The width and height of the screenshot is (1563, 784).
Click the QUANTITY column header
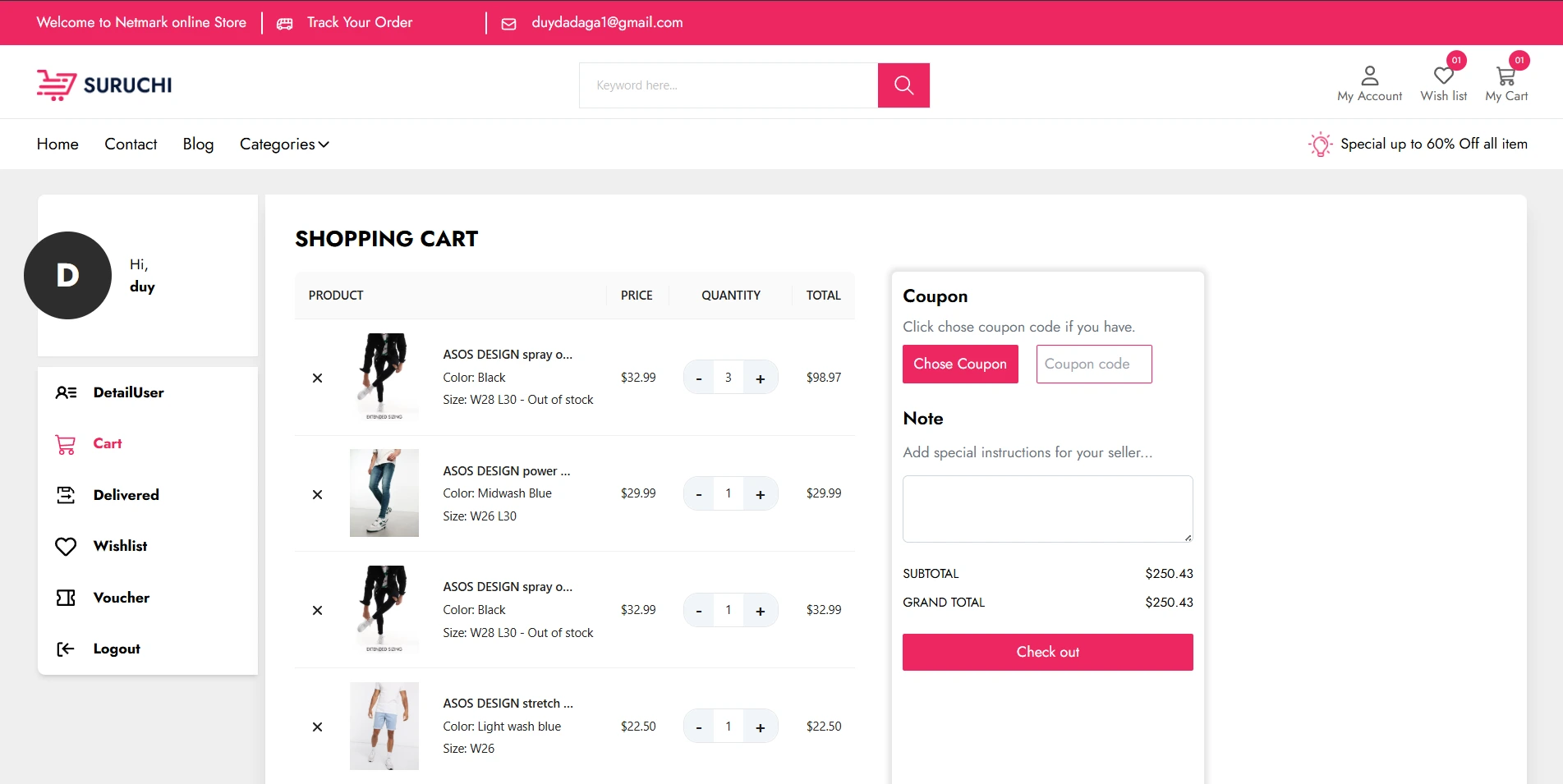730,296
